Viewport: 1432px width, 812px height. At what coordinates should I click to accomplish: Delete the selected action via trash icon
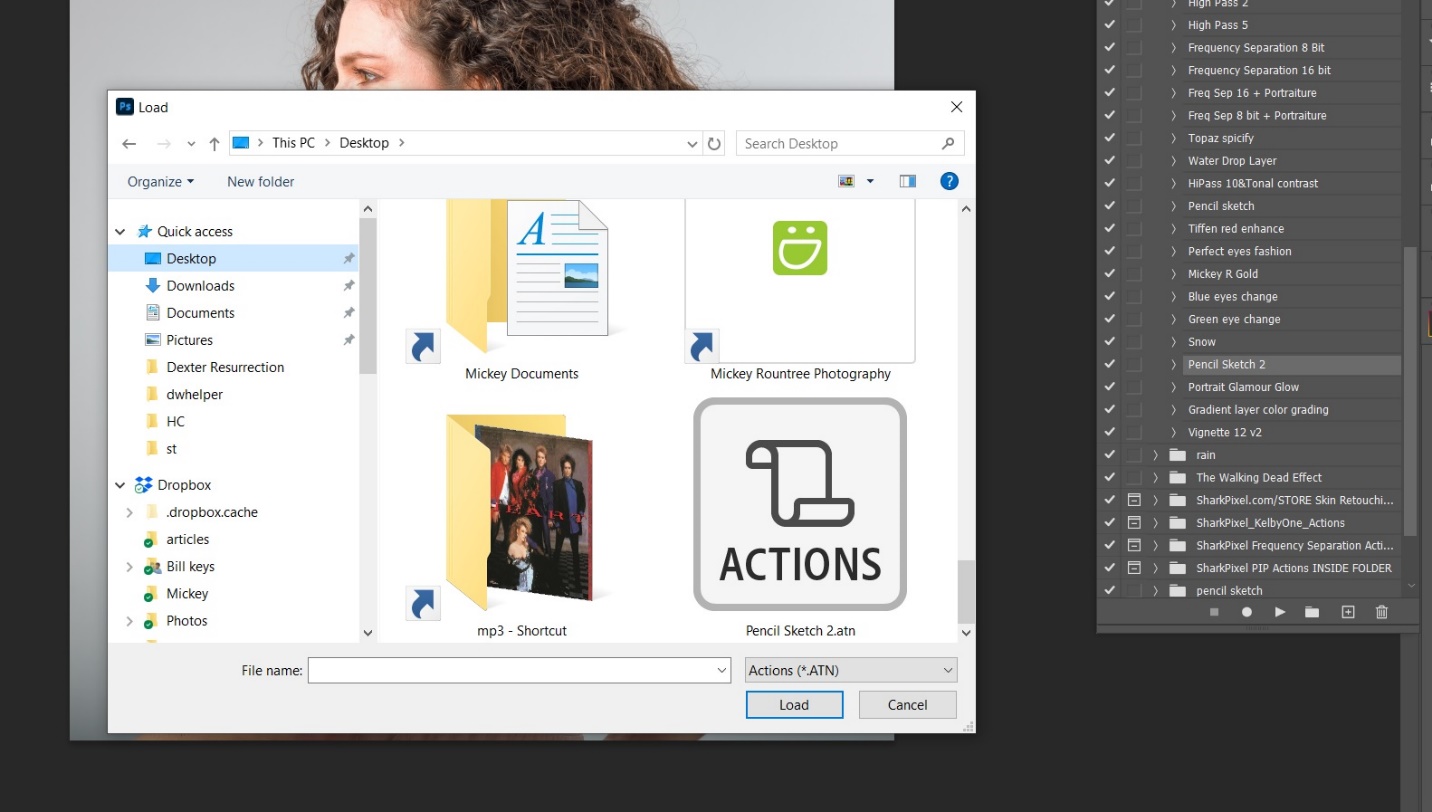[x=1381, y=611]
